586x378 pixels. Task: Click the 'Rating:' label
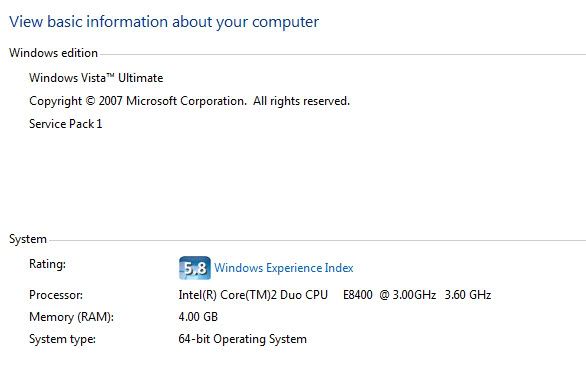47,264
